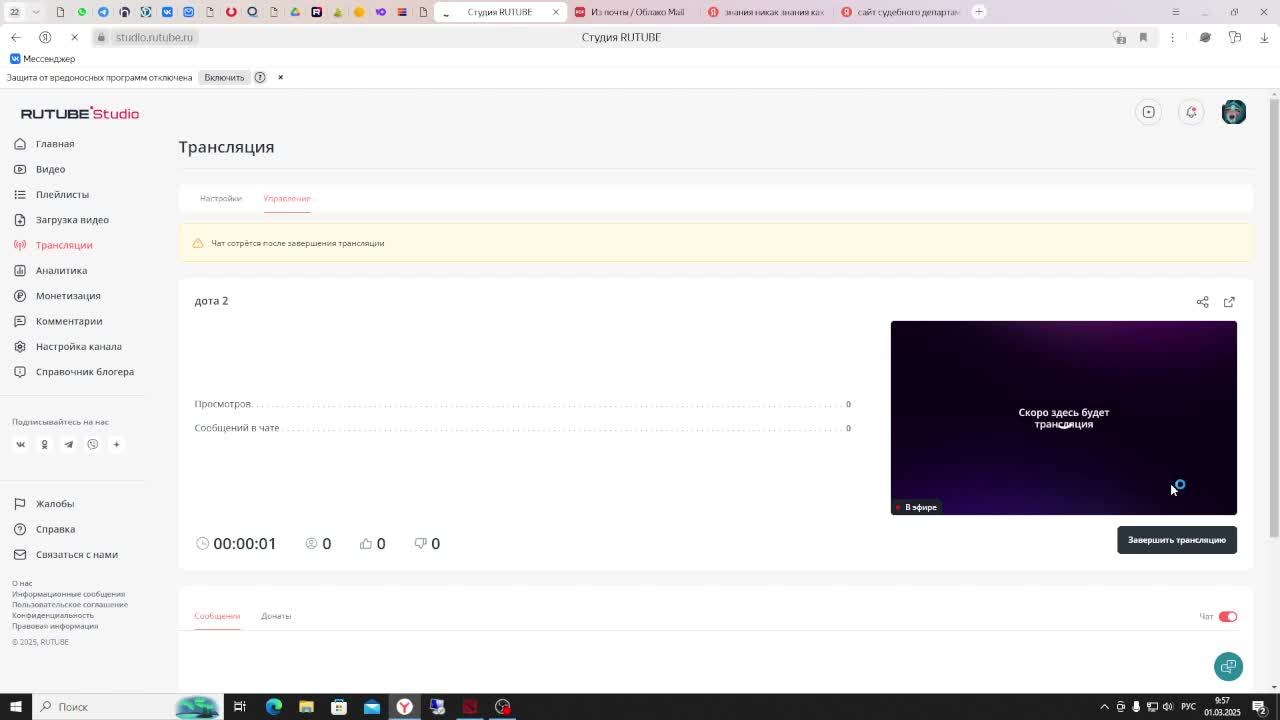Viewport: 1280px width, 720px height.
Task: Open notifications bell in header
Action: (x=1191, y=112)
